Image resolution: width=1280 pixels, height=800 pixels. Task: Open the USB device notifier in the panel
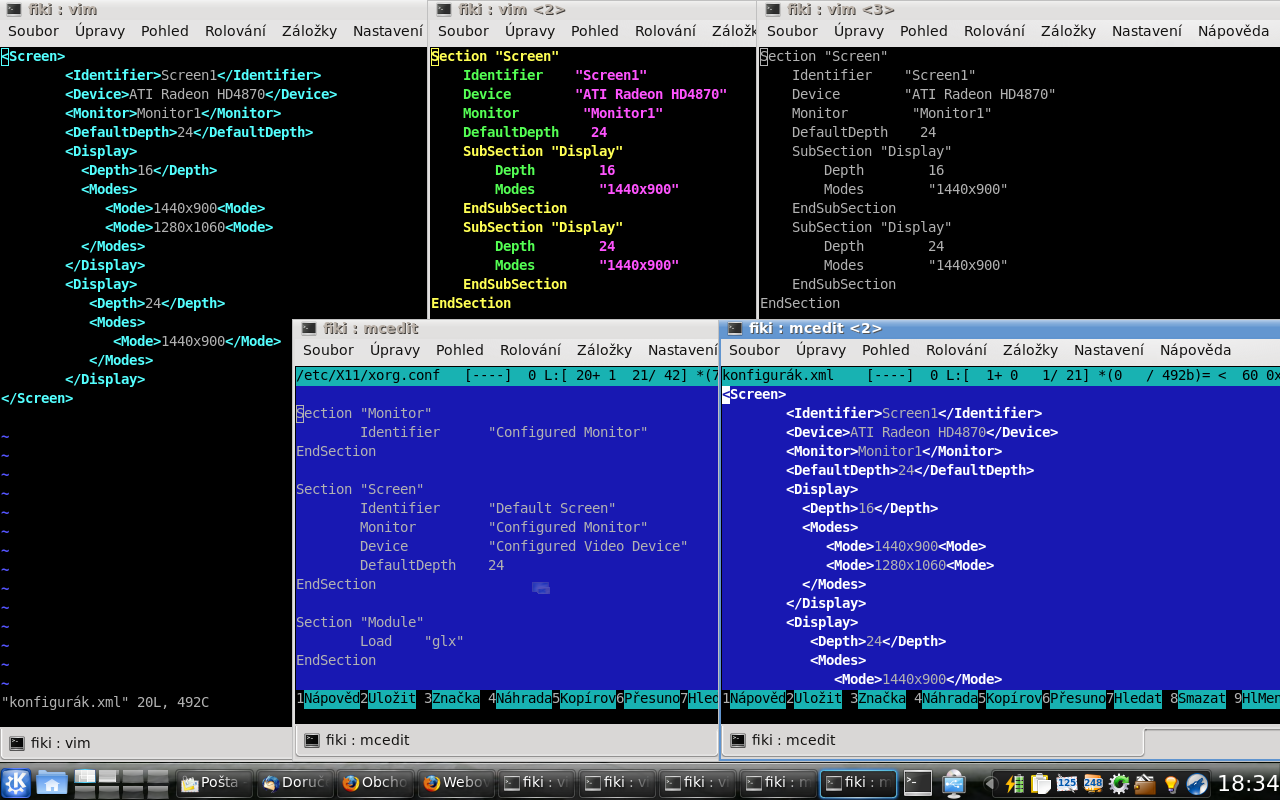953,783
